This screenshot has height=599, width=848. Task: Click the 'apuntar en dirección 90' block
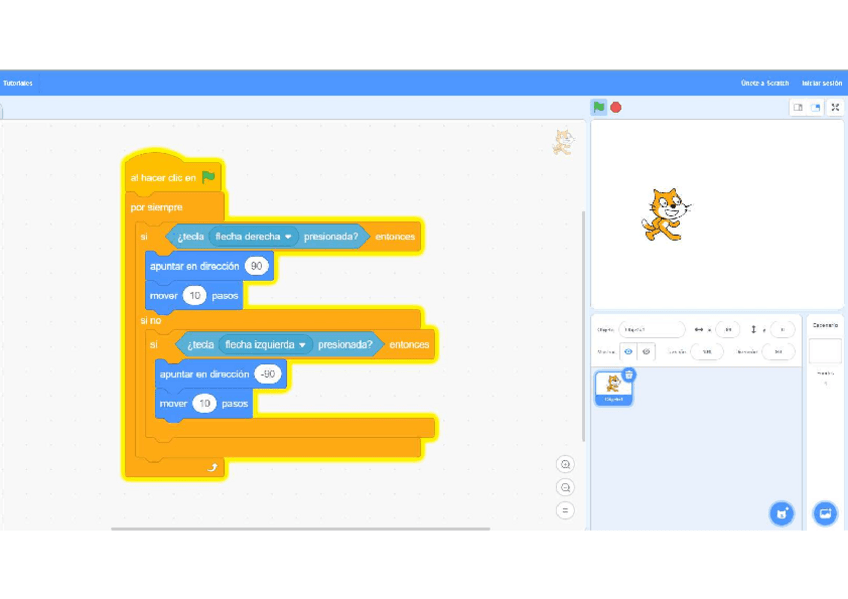(x=209, y=266)
